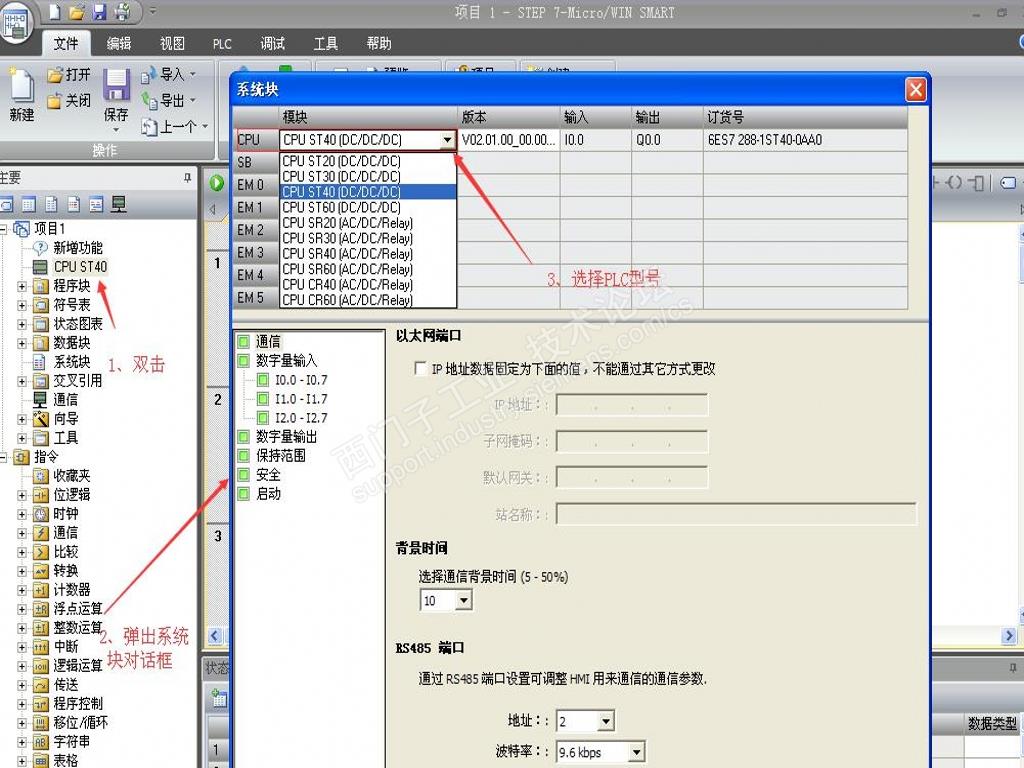Screen dimensions: 1024x768
Task: Select 通信 in the system block tree
Action: [268, 342]
